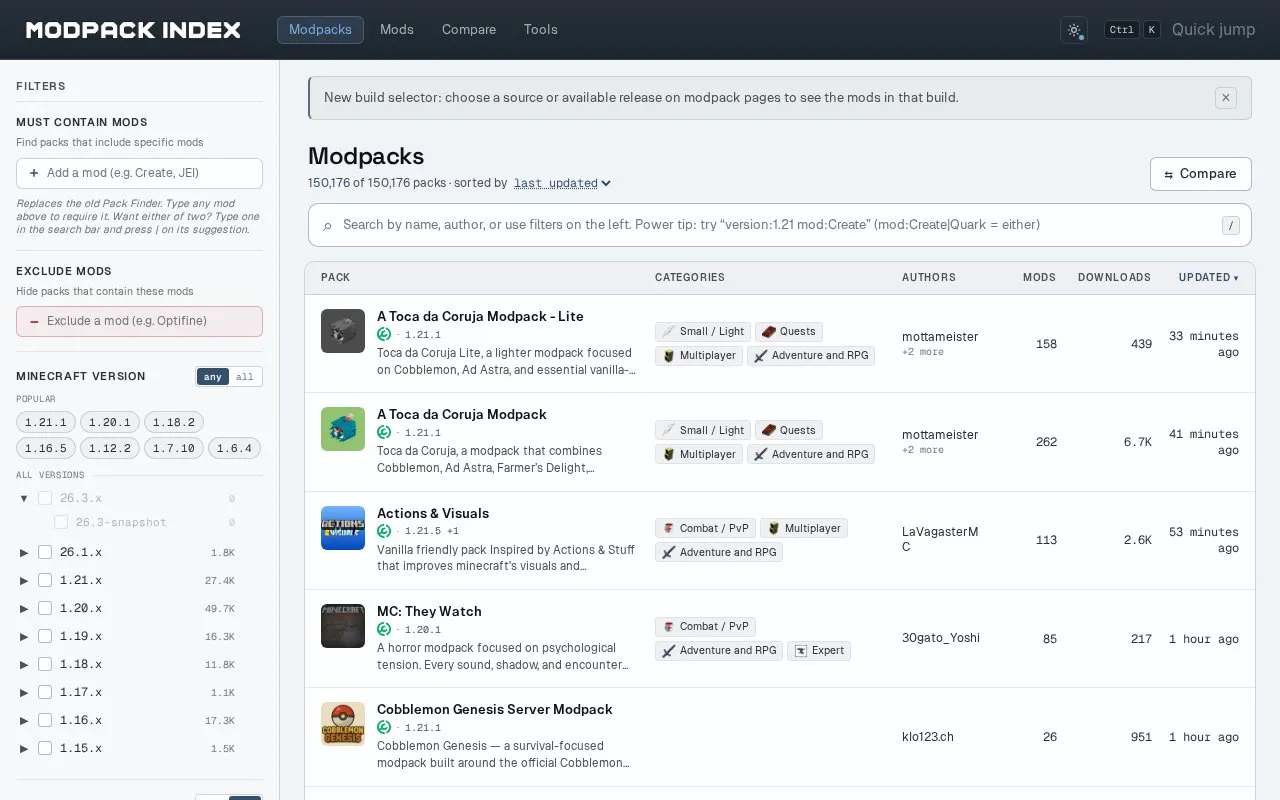Expand the 26.1.x version tree
The height and width of the screenshot is (800, 1280).
coord(25,552)
